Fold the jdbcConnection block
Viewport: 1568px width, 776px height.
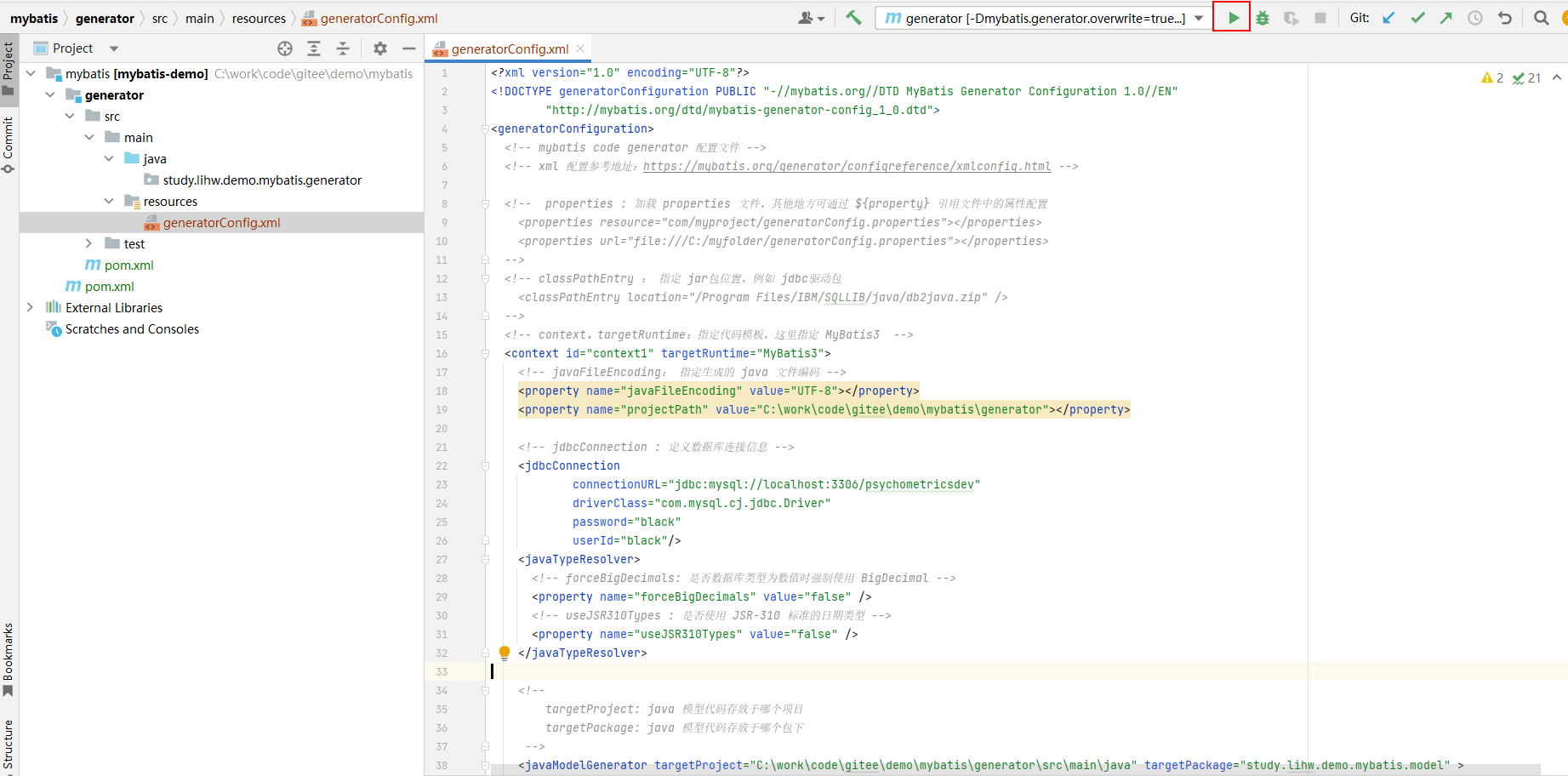coord(485,466)
